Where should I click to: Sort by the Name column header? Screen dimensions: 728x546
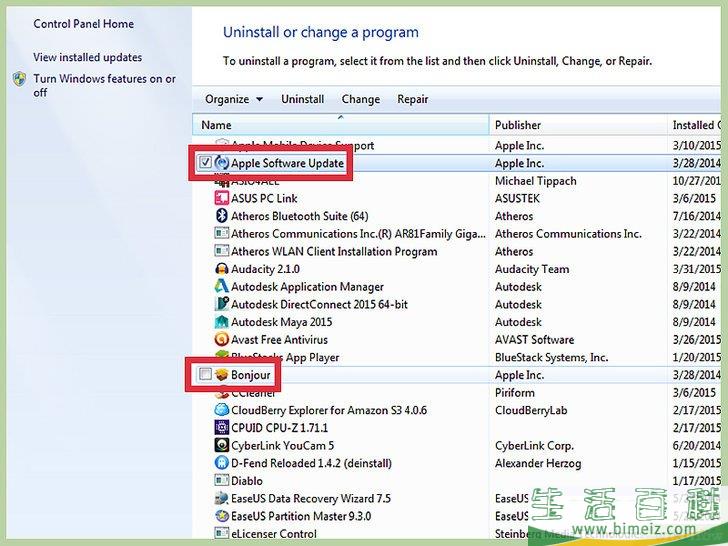(x=341, y=125)
